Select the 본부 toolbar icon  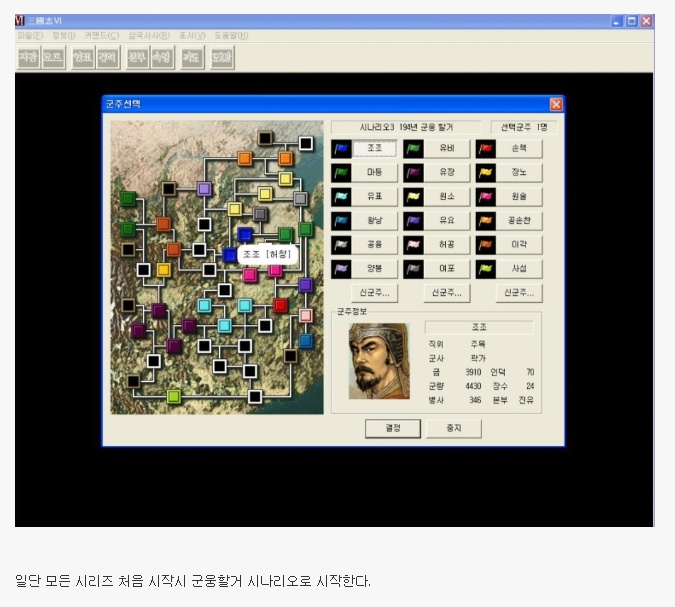[x=137, y=57]
